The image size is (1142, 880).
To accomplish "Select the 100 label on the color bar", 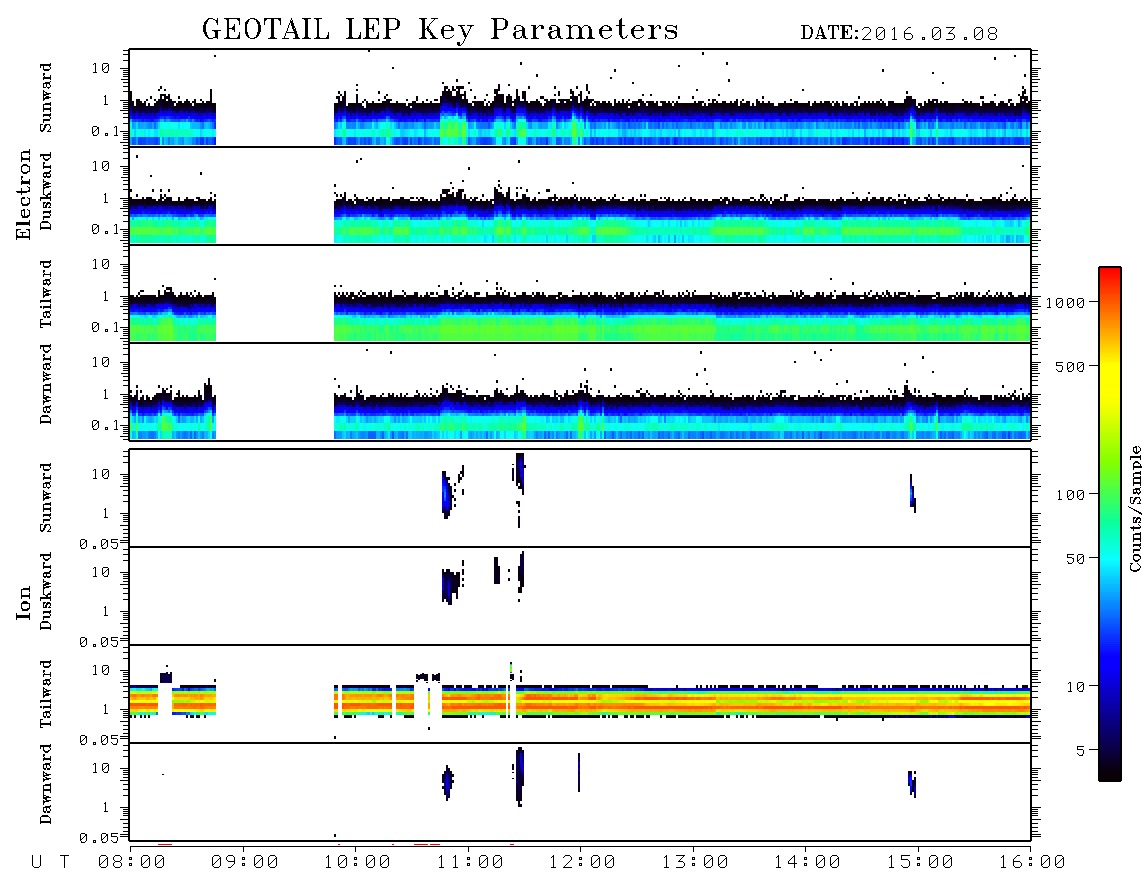I will [1071, 495].
